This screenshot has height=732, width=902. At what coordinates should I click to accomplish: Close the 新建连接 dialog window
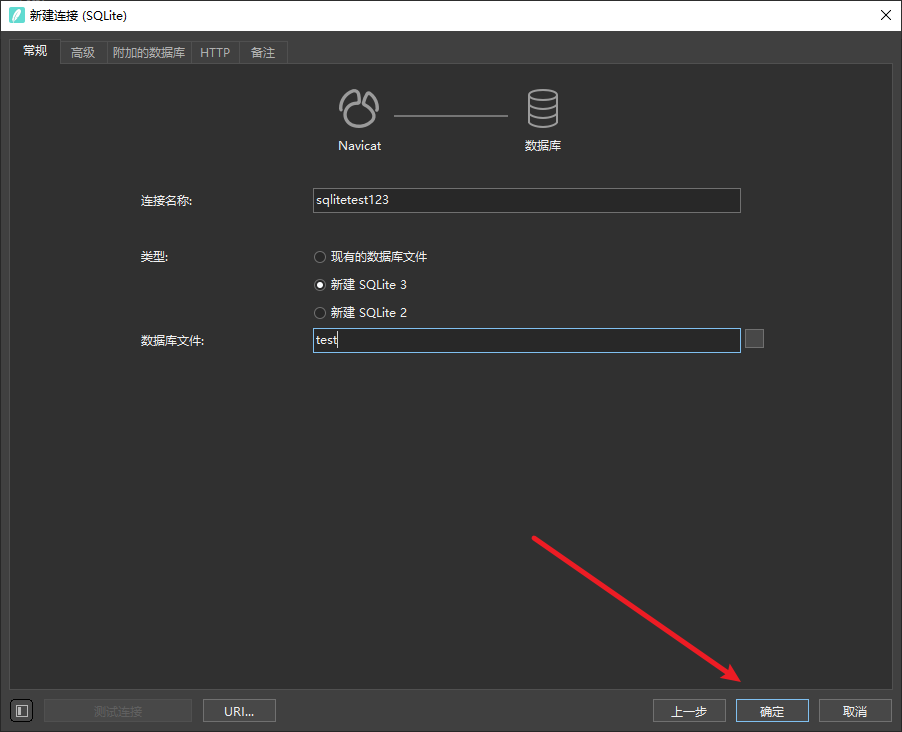[x=886, y=16]
